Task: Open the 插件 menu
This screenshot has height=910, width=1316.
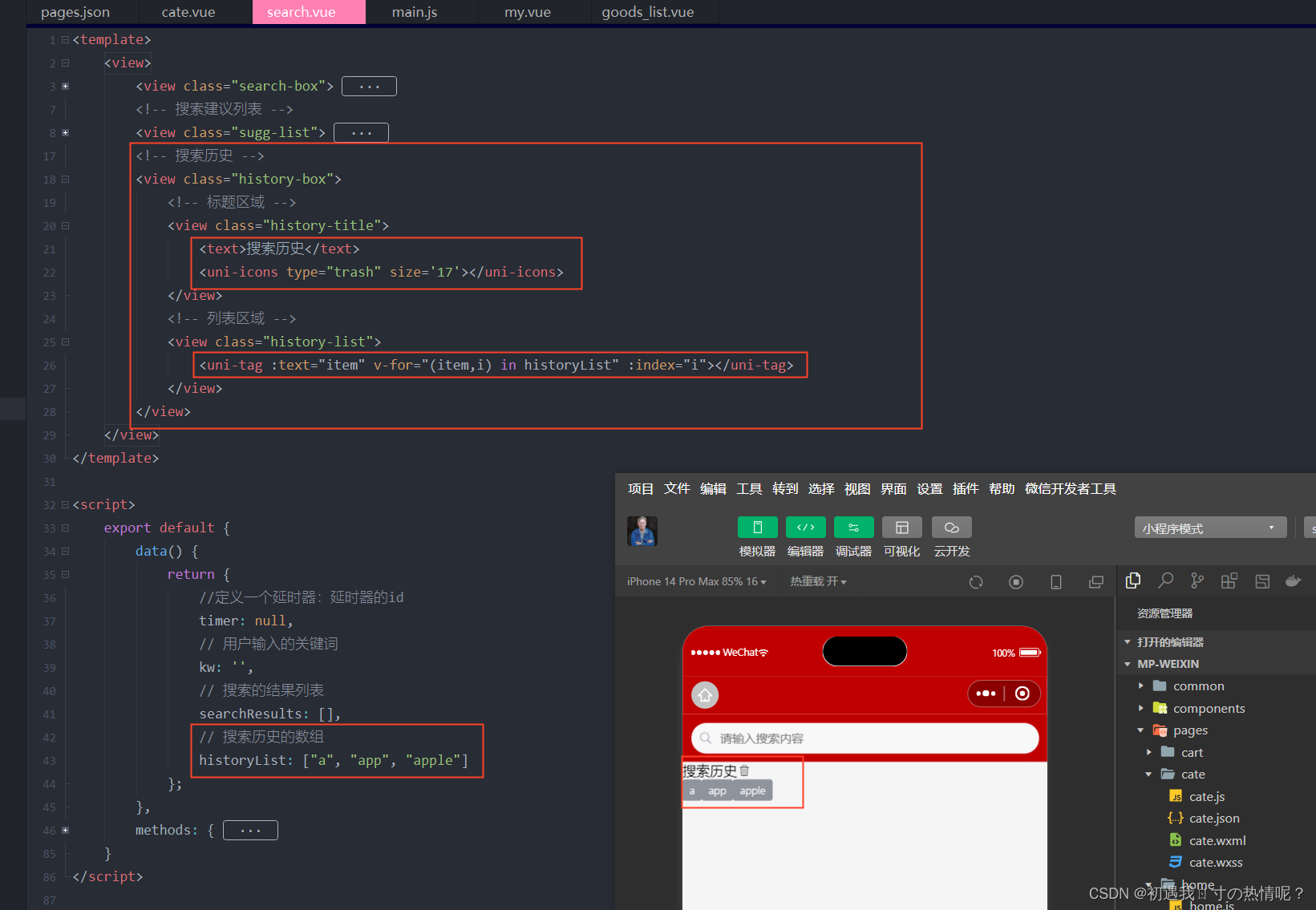Action: [966, 488]
